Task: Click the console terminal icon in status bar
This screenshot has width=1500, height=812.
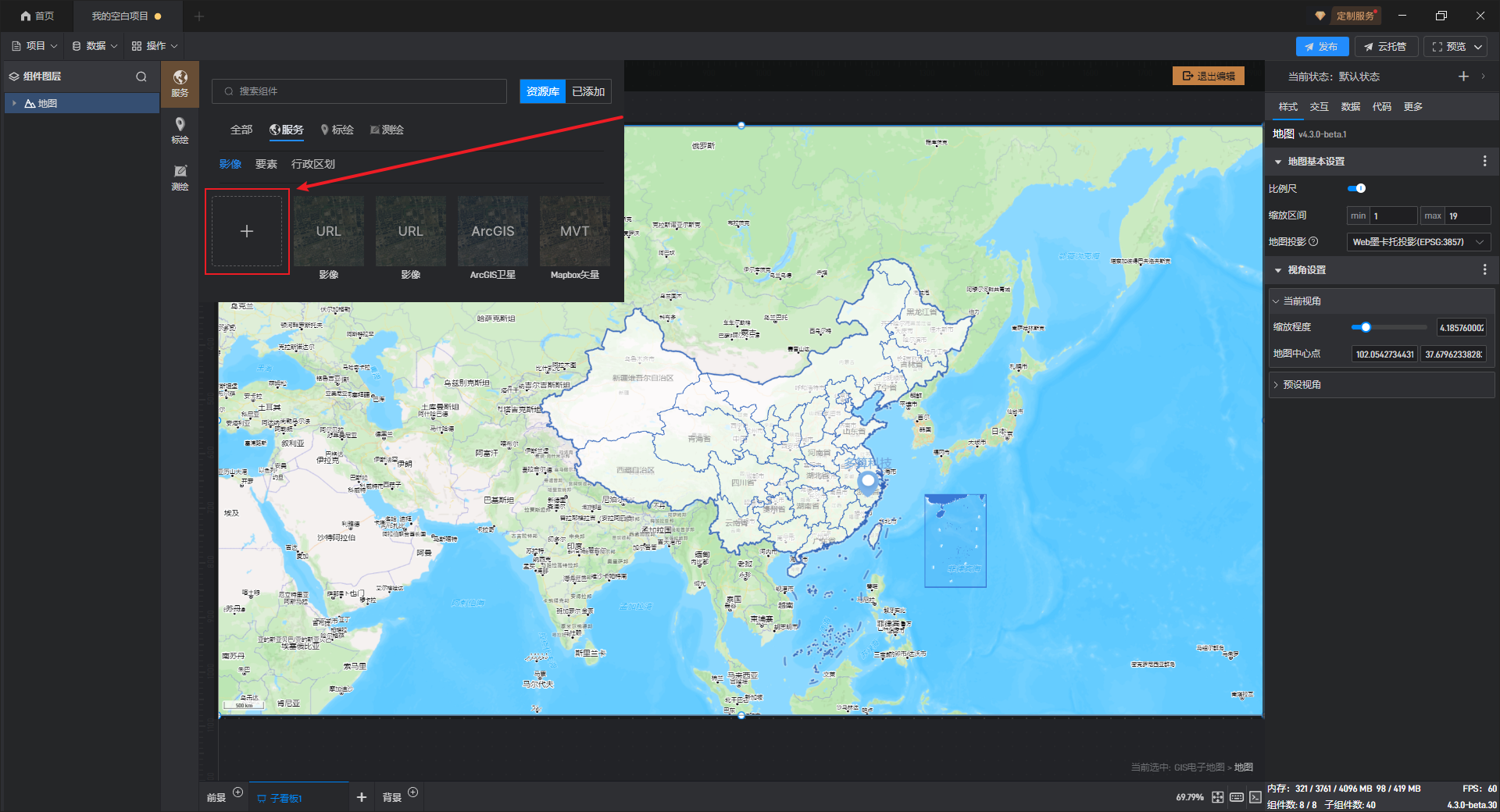Action: click(1255, 797)
